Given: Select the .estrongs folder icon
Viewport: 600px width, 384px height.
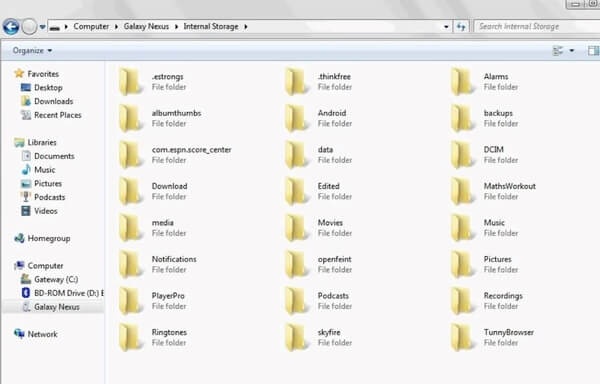Looking at the screenshot, I should pyautogui.click(x=130, y=81).
